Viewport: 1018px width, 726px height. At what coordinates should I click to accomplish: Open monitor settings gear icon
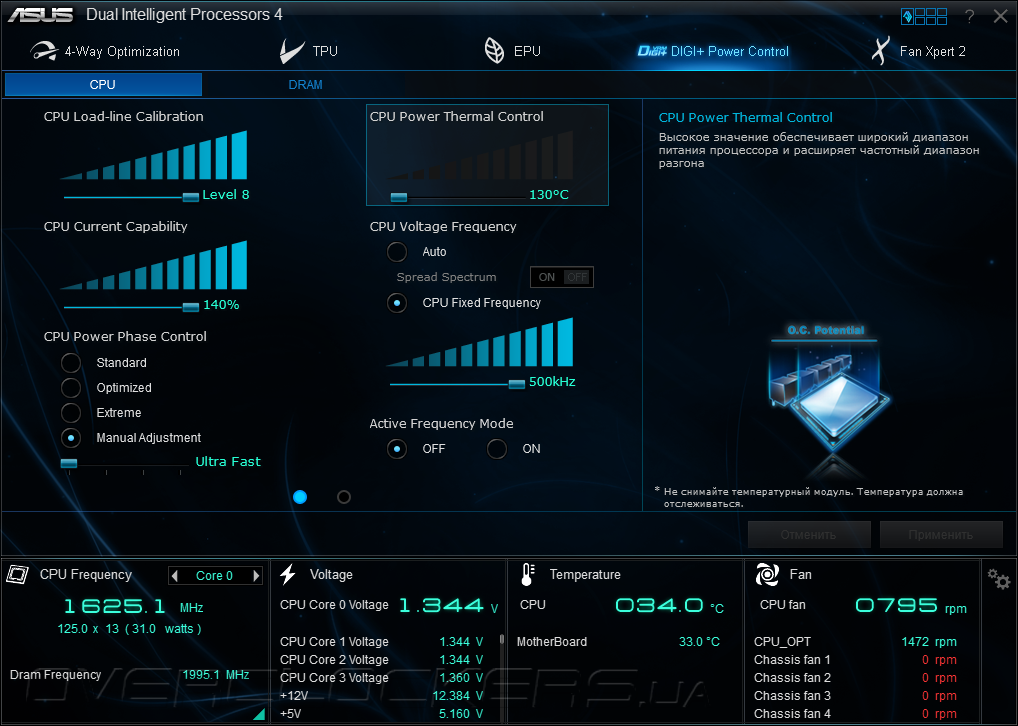999,578
